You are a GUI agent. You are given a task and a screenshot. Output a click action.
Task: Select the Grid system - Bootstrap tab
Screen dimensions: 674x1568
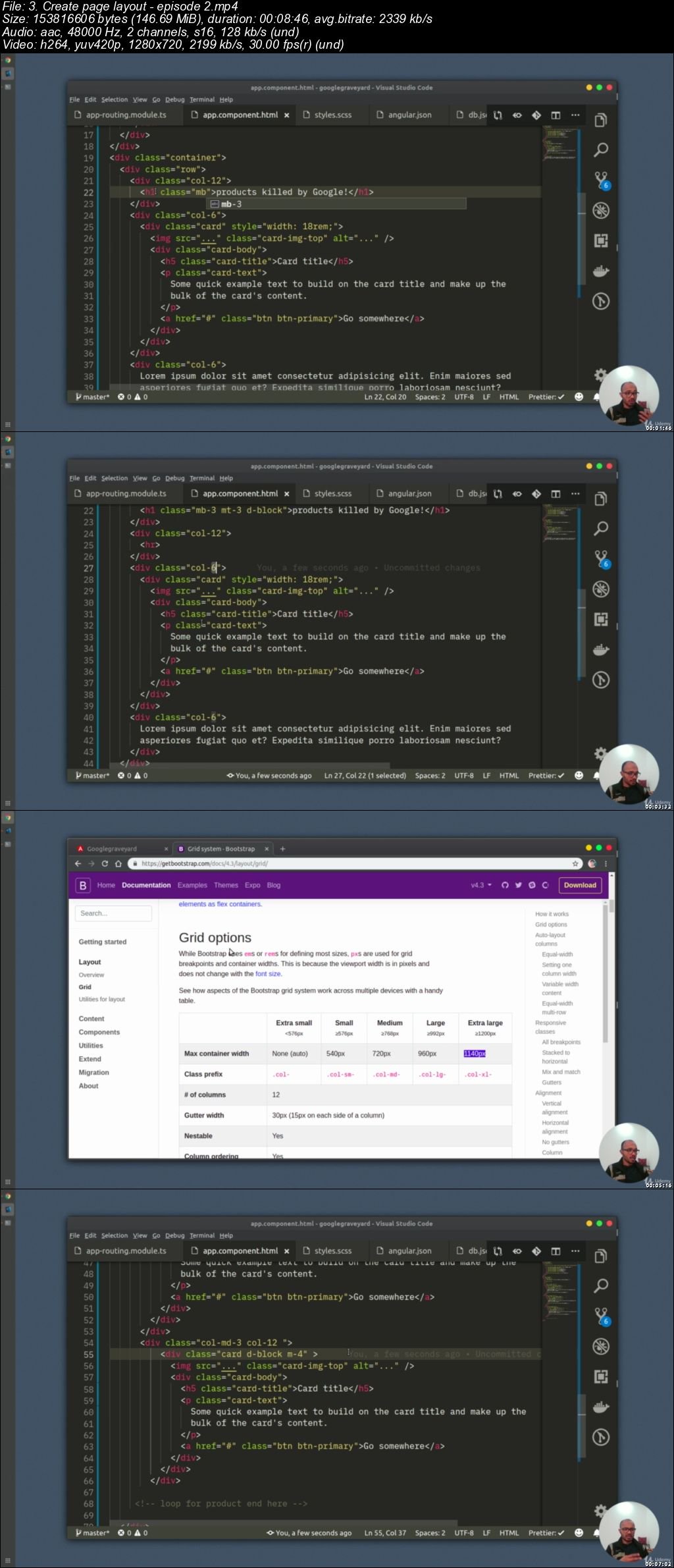click(222, 849)
